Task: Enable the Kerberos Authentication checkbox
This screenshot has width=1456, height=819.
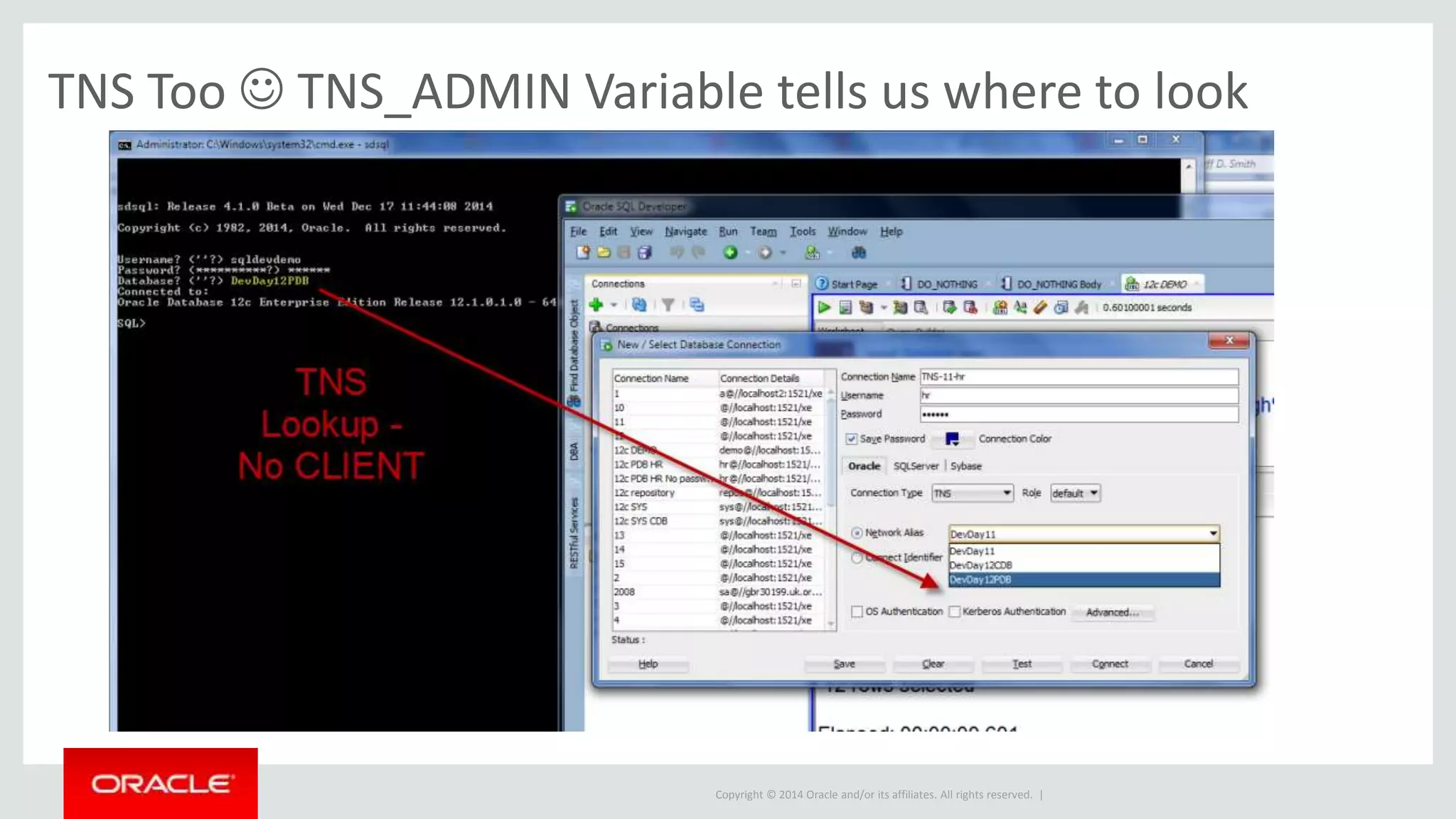Action: click(x=955, y=611)
